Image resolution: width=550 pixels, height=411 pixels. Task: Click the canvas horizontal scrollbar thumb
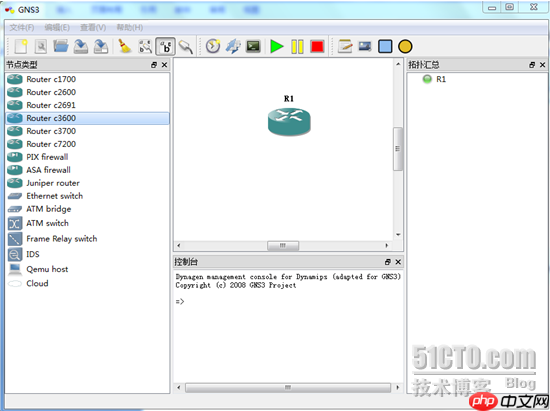pyautogui.click(x=283, y=245)
